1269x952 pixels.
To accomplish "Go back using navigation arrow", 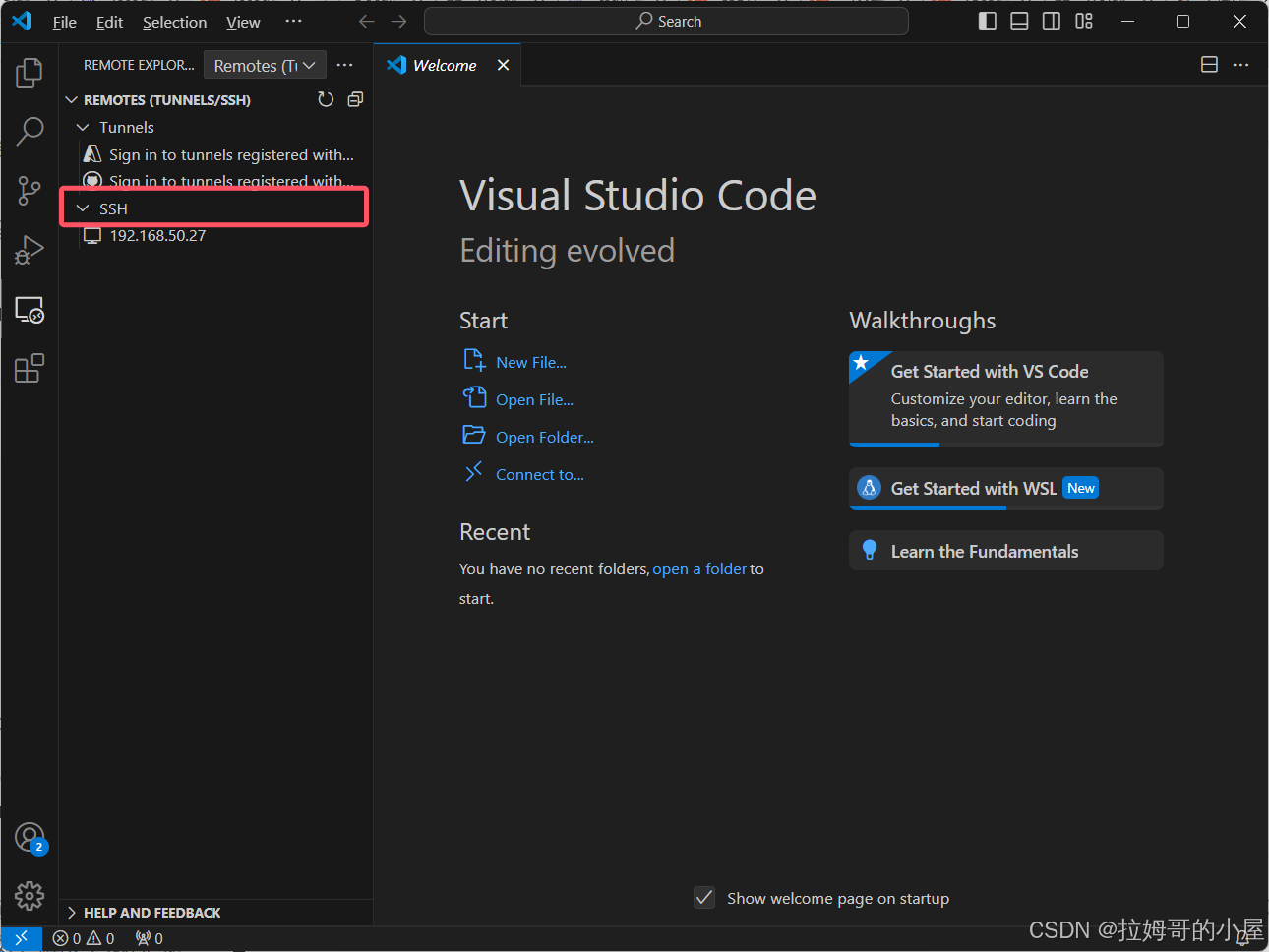I will [x=367, y=22].
